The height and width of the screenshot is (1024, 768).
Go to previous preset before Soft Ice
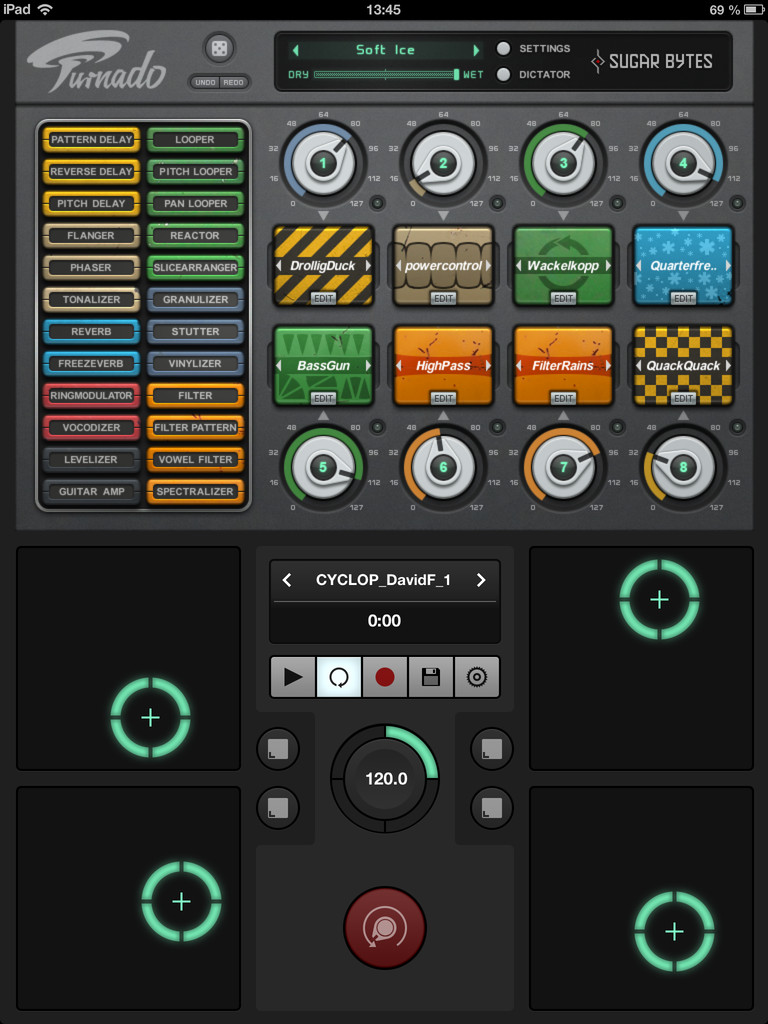[x=295, y=50]
